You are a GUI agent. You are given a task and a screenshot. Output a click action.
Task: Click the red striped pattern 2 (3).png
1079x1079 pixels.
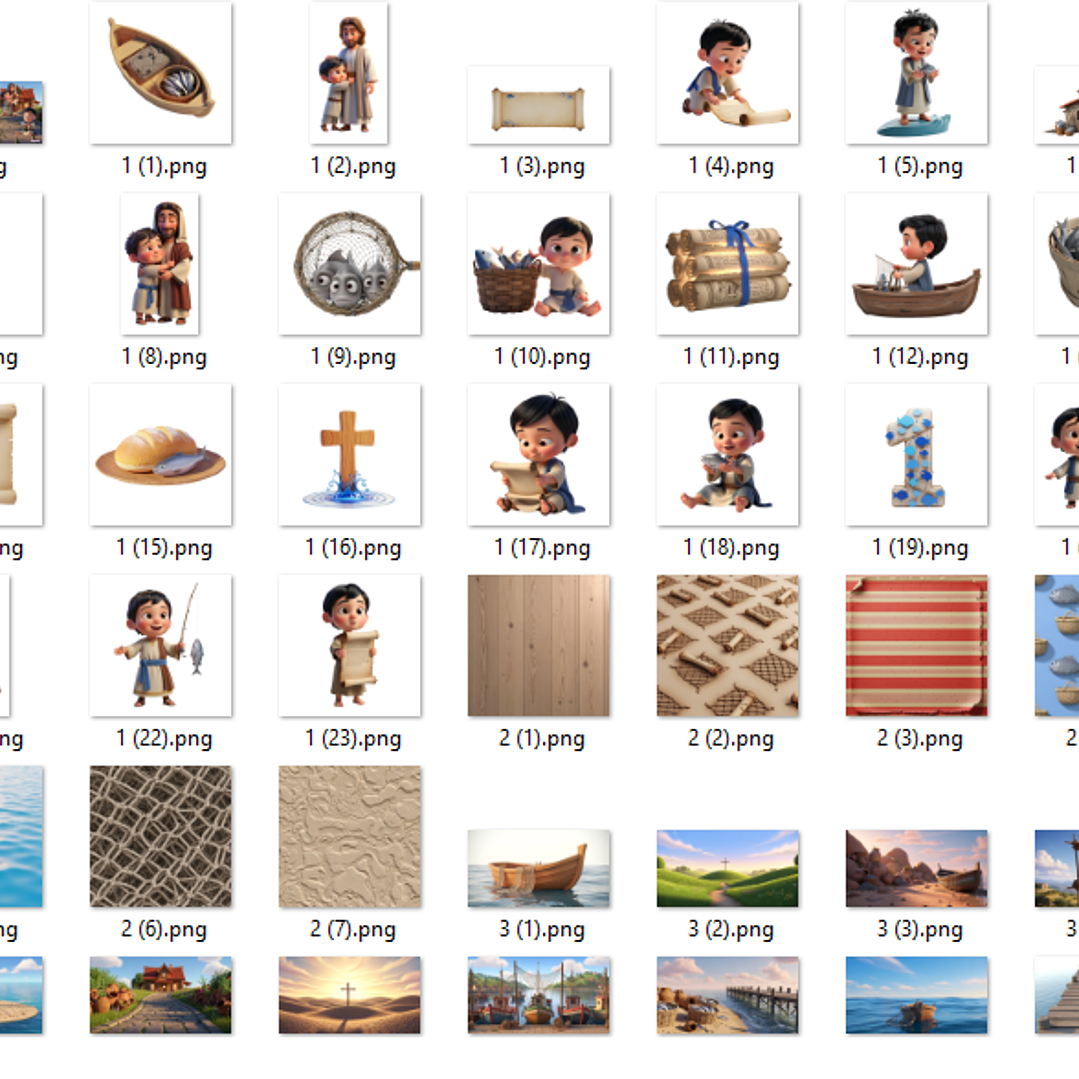click(x=916, y=645)
